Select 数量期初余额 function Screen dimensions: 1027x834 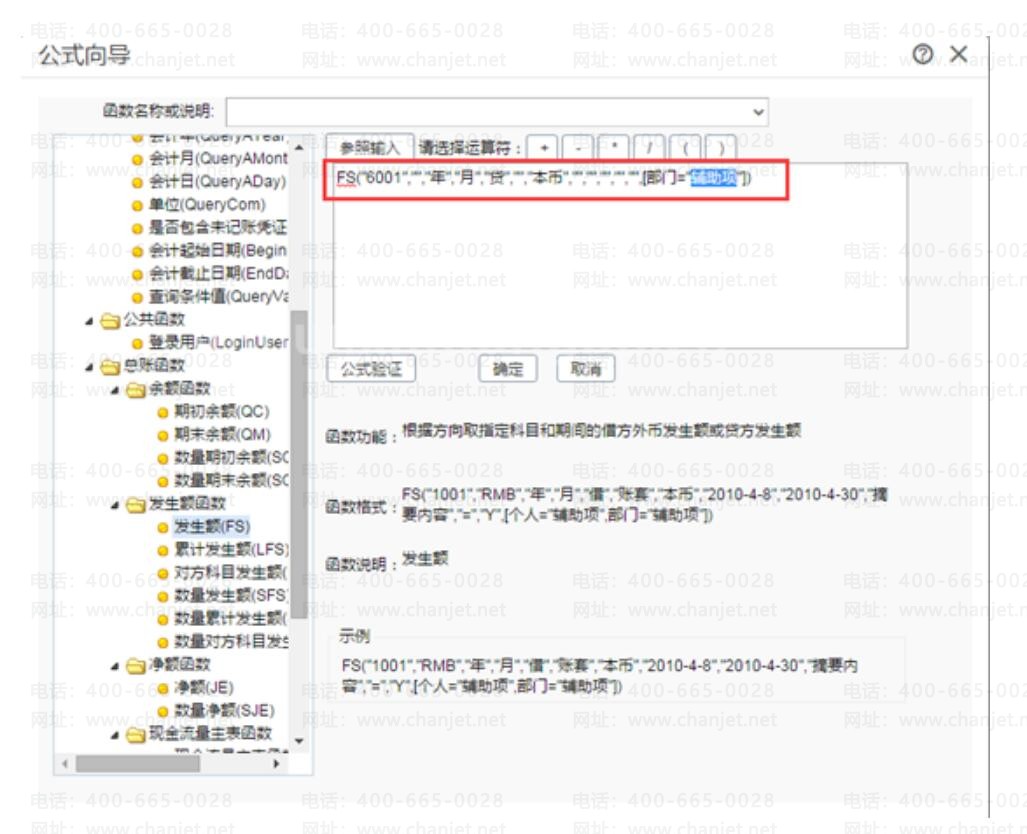click(231, 458)
